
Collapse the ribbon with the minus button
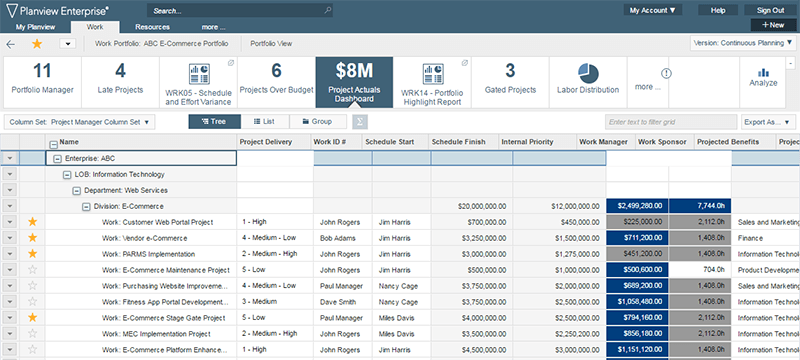(x=791, y=63)
